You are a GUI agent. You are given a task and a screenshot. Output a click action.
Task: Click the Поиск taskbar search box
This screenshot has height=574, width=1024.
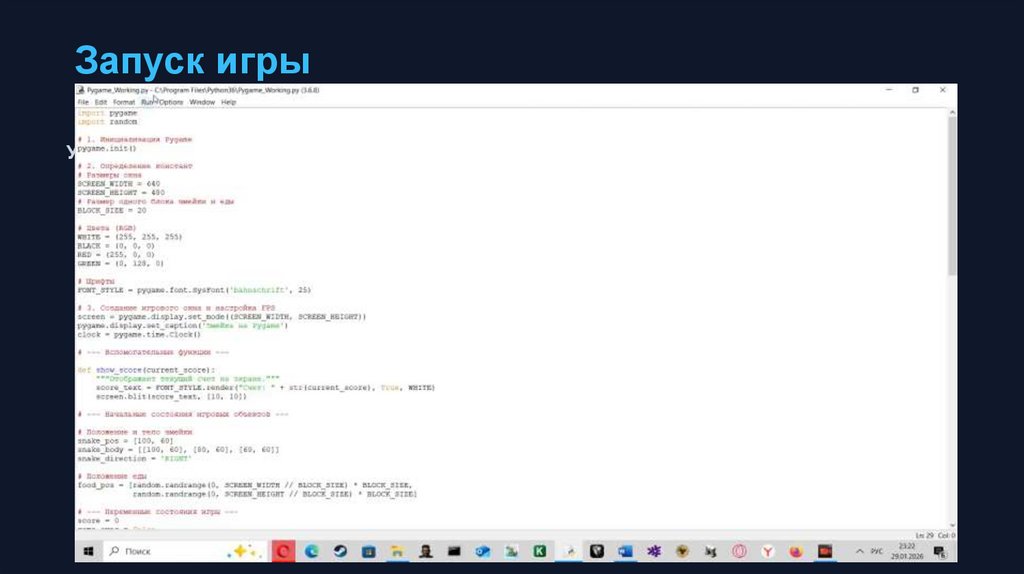pyautogui.click(x=184, y=551)
